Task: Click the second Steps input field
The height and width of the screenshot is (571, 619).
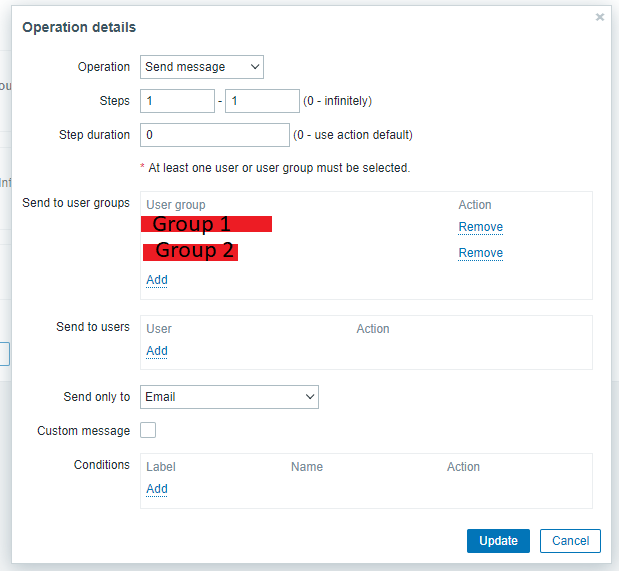Action: point(261,101)
